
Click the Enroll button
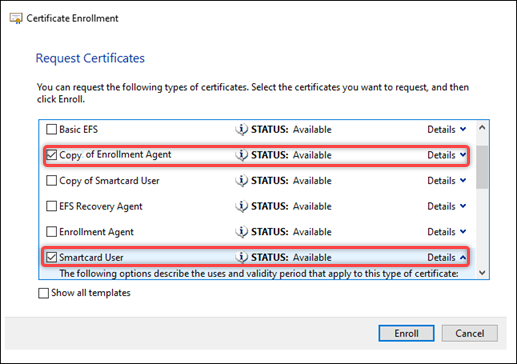click(406, 333)
